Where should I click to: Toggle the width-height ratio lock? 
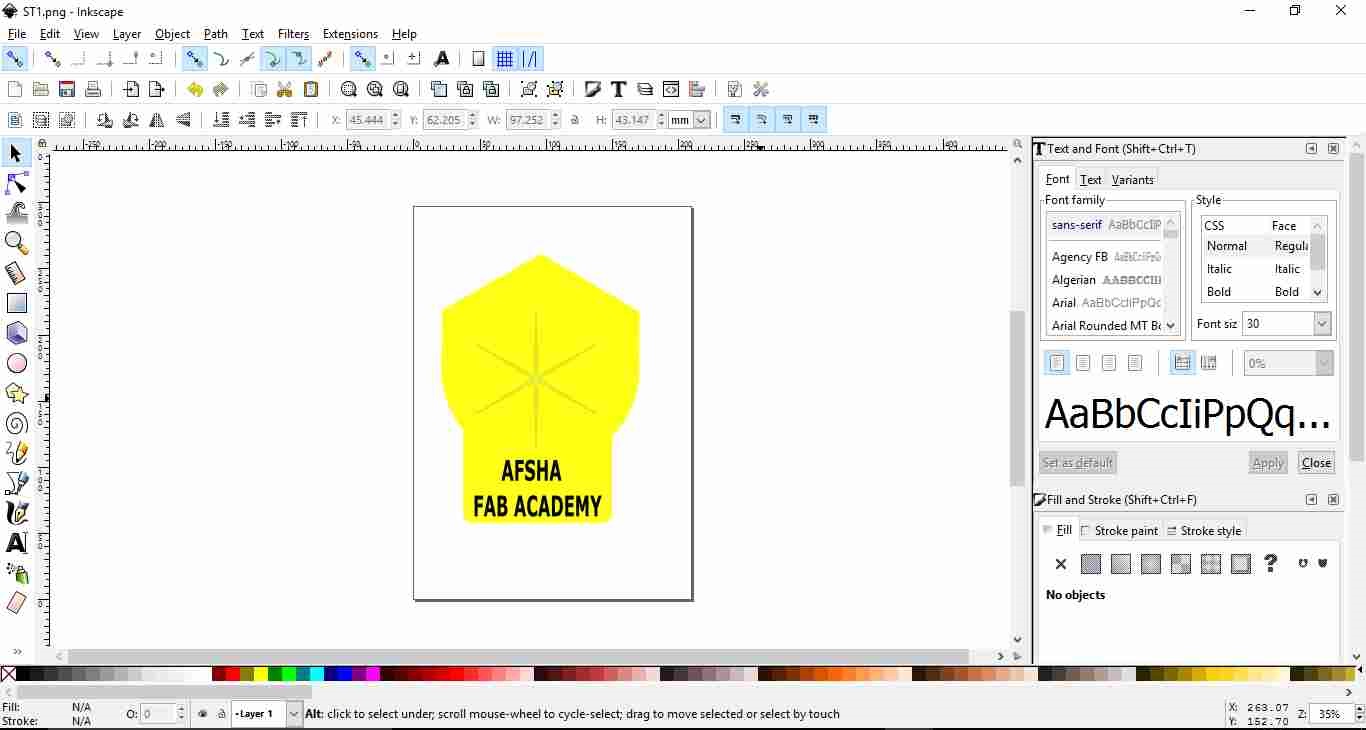(x=575, y=120)
